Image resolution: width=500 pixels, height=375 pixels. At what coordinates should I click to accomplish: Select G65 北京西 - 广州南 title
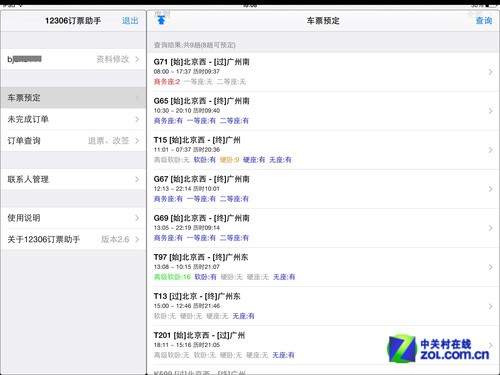pos(201,101)
